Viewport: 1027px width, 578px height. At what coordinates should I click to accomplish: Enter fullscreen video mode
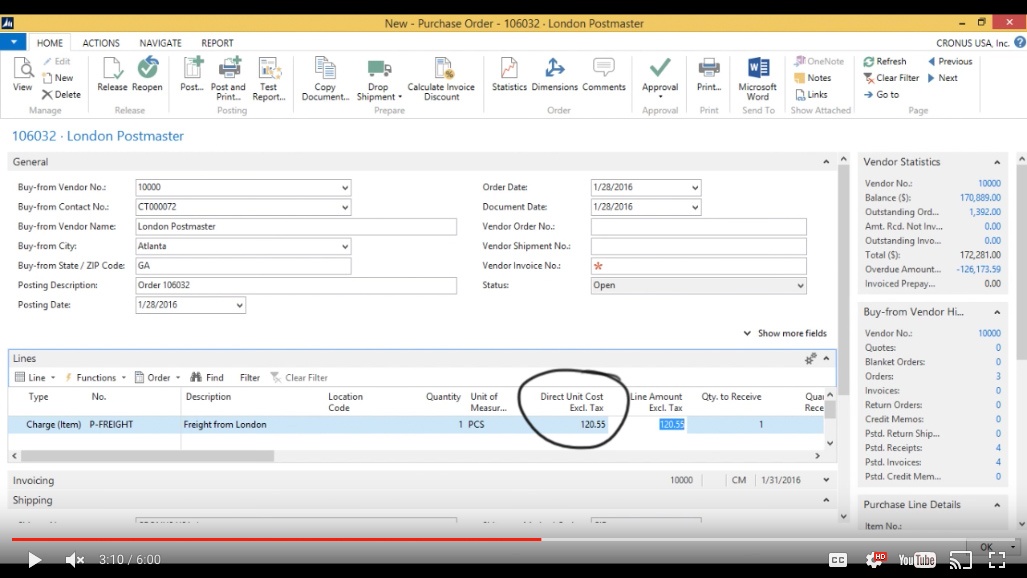coord(997,560)
